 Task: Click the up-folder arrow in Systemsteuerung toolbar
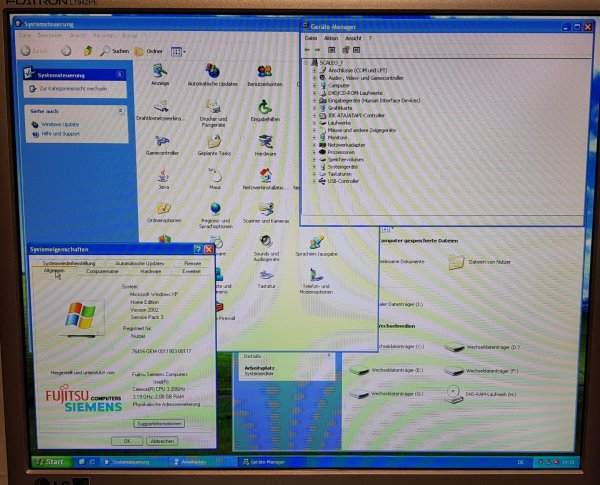coord(88,51)
